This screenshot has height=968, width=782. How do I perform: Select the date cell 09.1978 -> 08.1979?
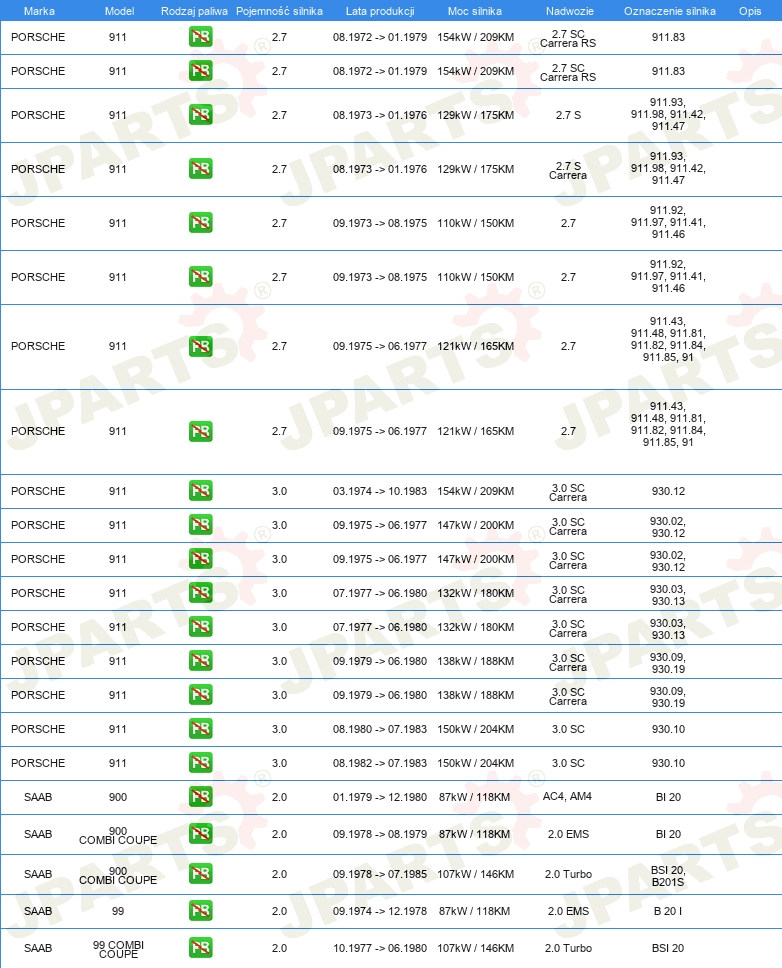pos(380,834)
